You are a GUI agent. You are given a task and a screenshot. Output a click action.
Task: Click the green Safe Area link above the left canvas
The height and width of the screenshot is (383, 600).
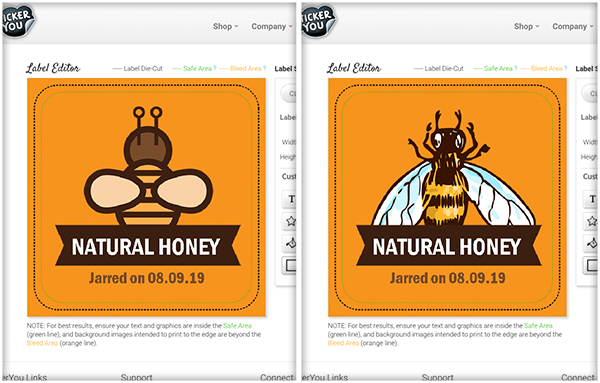[x=197, y=68]
